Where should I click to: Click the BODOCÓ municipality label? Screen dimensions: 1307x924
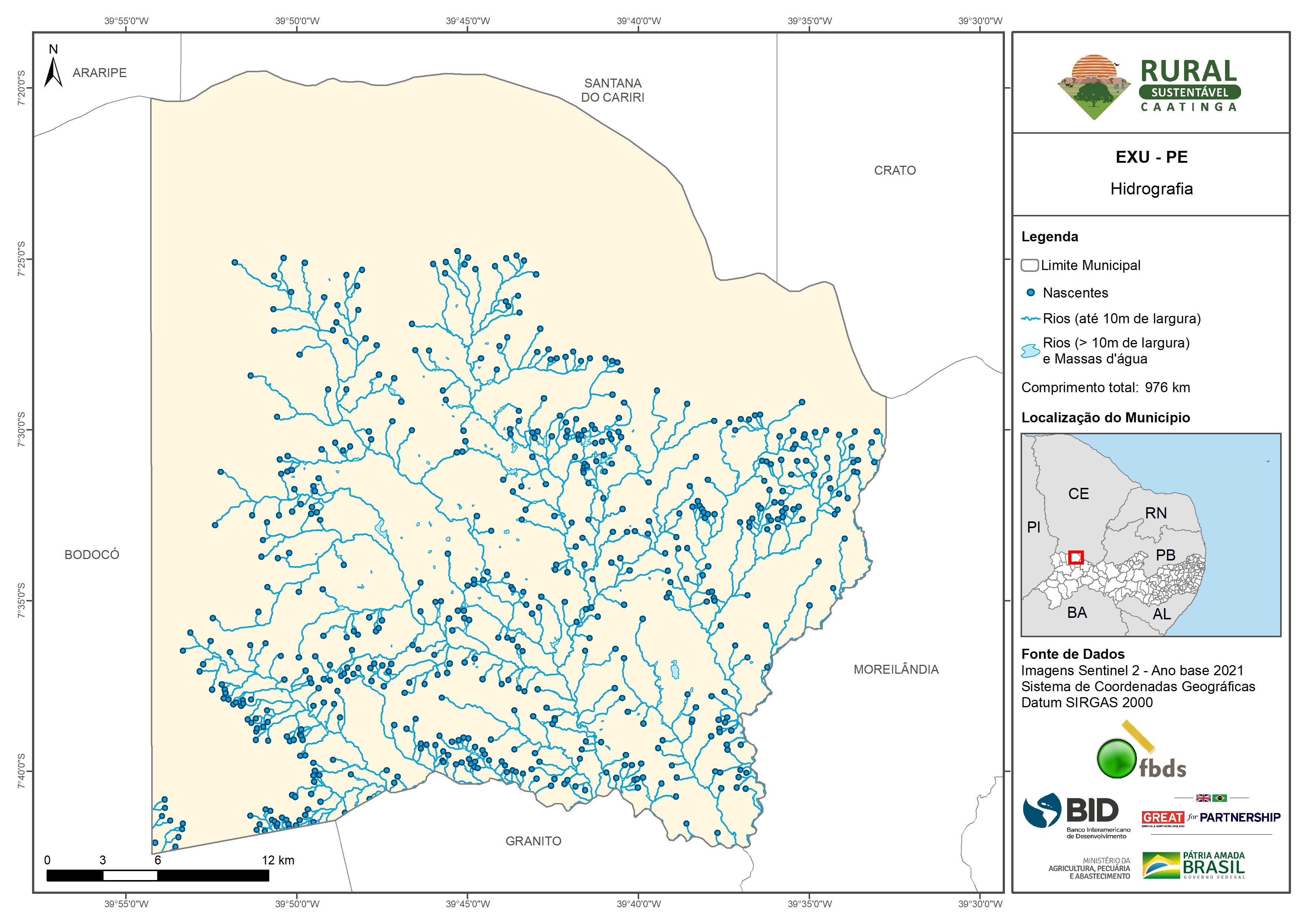click(x=92, y=555)
